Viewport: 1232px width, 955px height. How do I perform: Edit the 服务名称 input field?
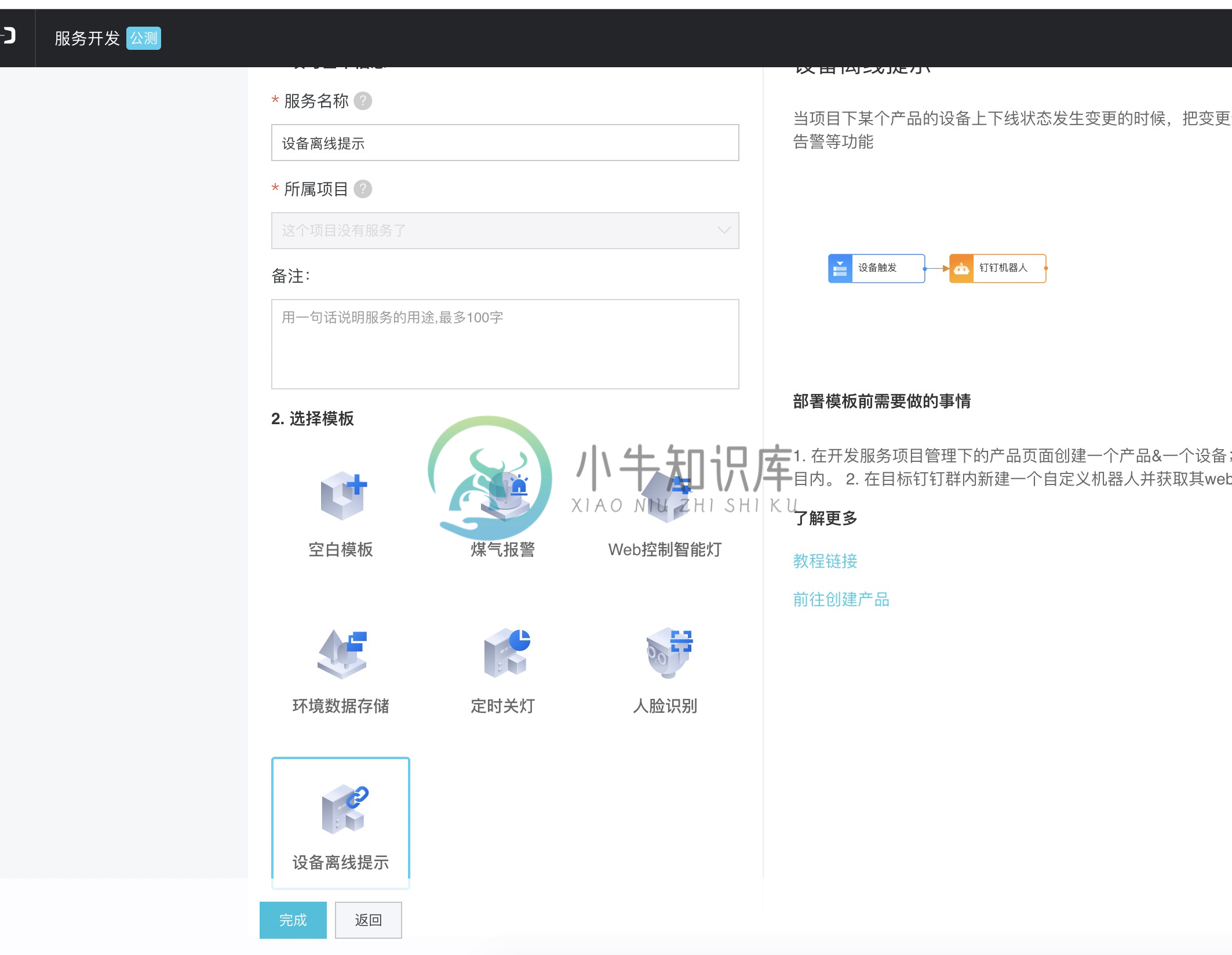tap(505, 143)
